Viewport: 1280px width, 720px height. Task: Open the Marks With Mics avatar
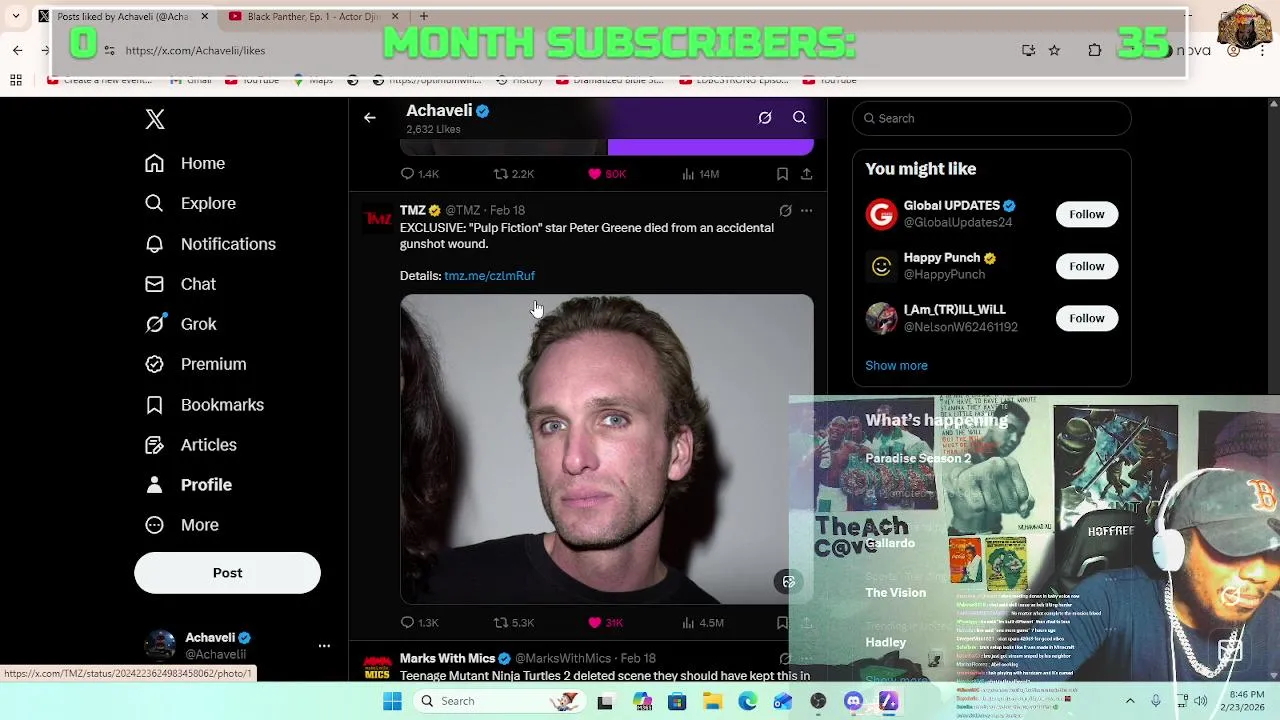tap(377, 667)
